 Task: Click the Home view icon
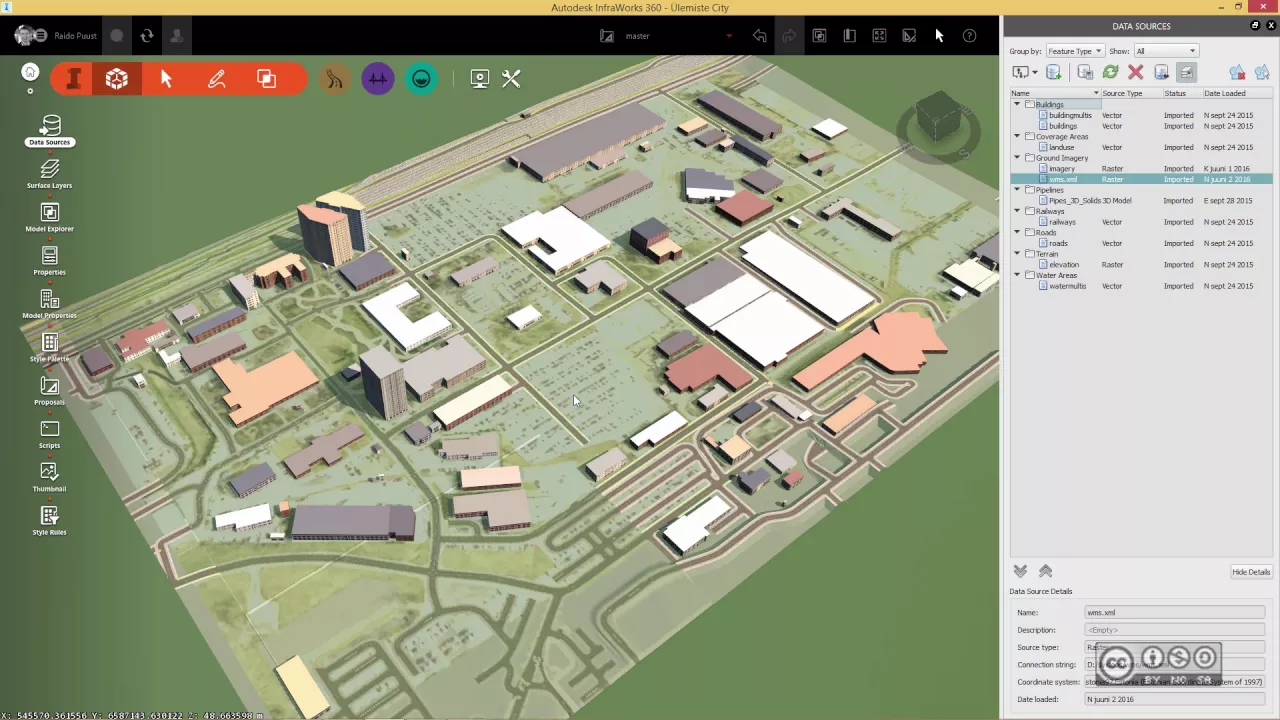[x=30, y=72]
